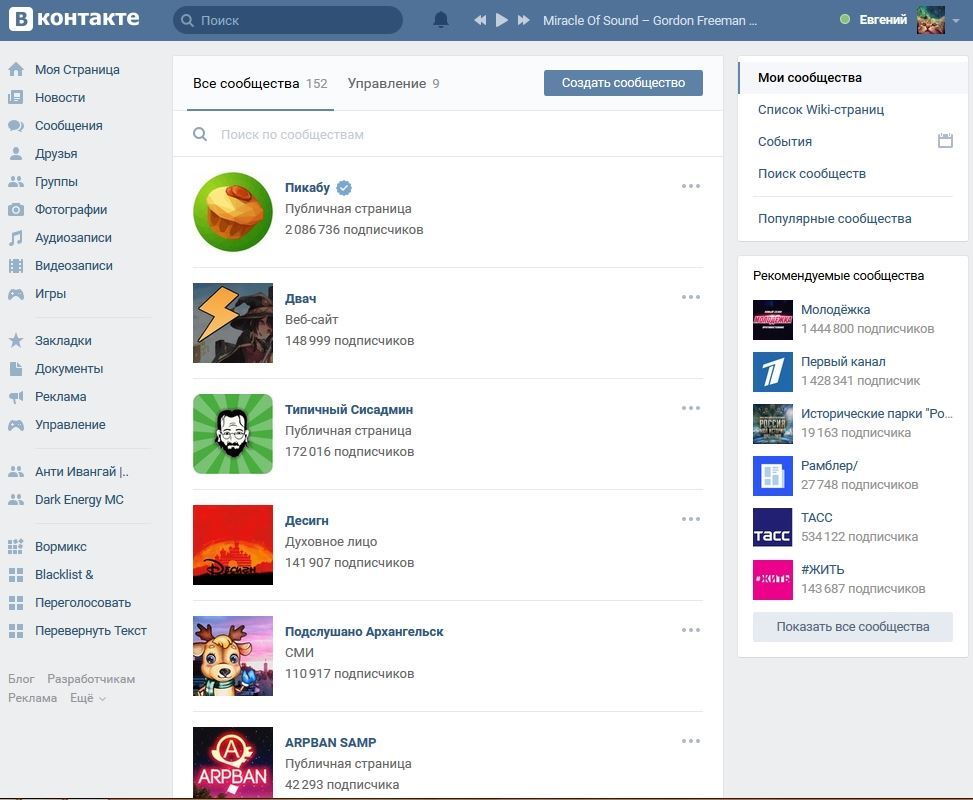The width and height of the screenshot is (973, 800).
Task: Click the Игры gamepad icon
Action: coord(16,294)
